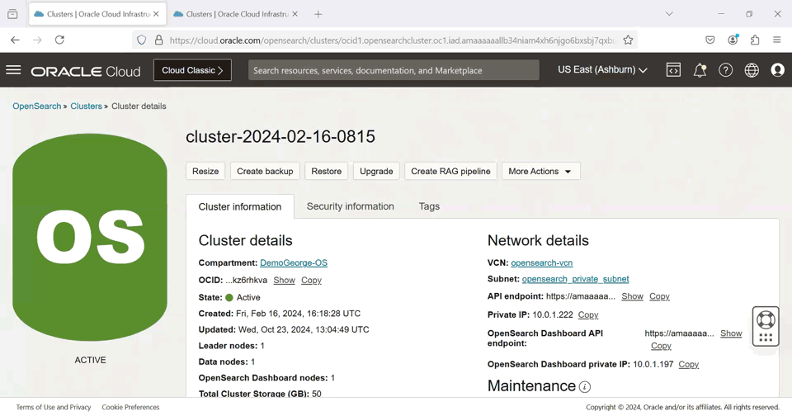Focus the search resources and services field

[393, 70]
